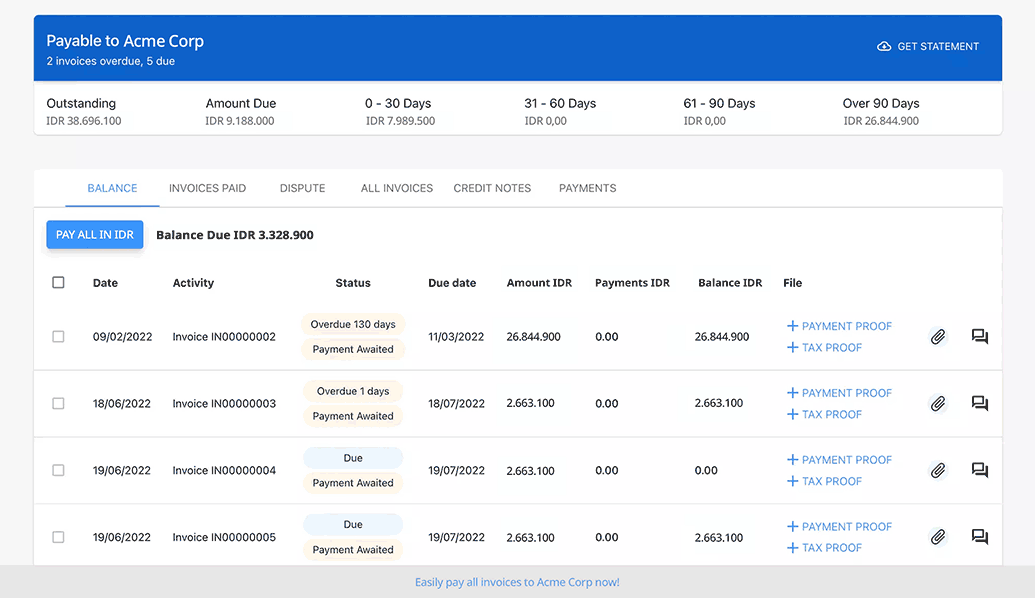The image size is (1035, 598).
Task: Click the Amount Due value 'IDR 9.188.000'
Action: 240,121
